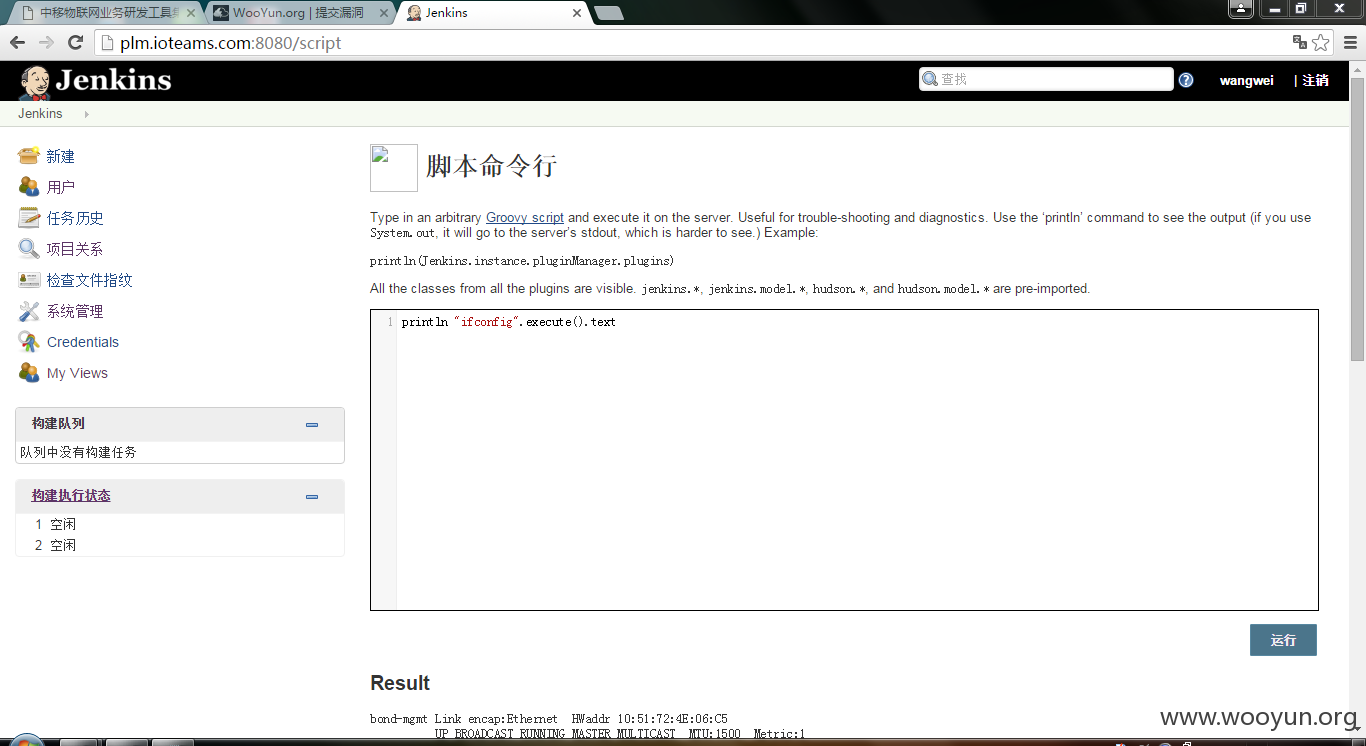Click the 注销 logout link
Viewport: 1366px width, 746px height.
pyautogui.click(x=1315, y=80)
